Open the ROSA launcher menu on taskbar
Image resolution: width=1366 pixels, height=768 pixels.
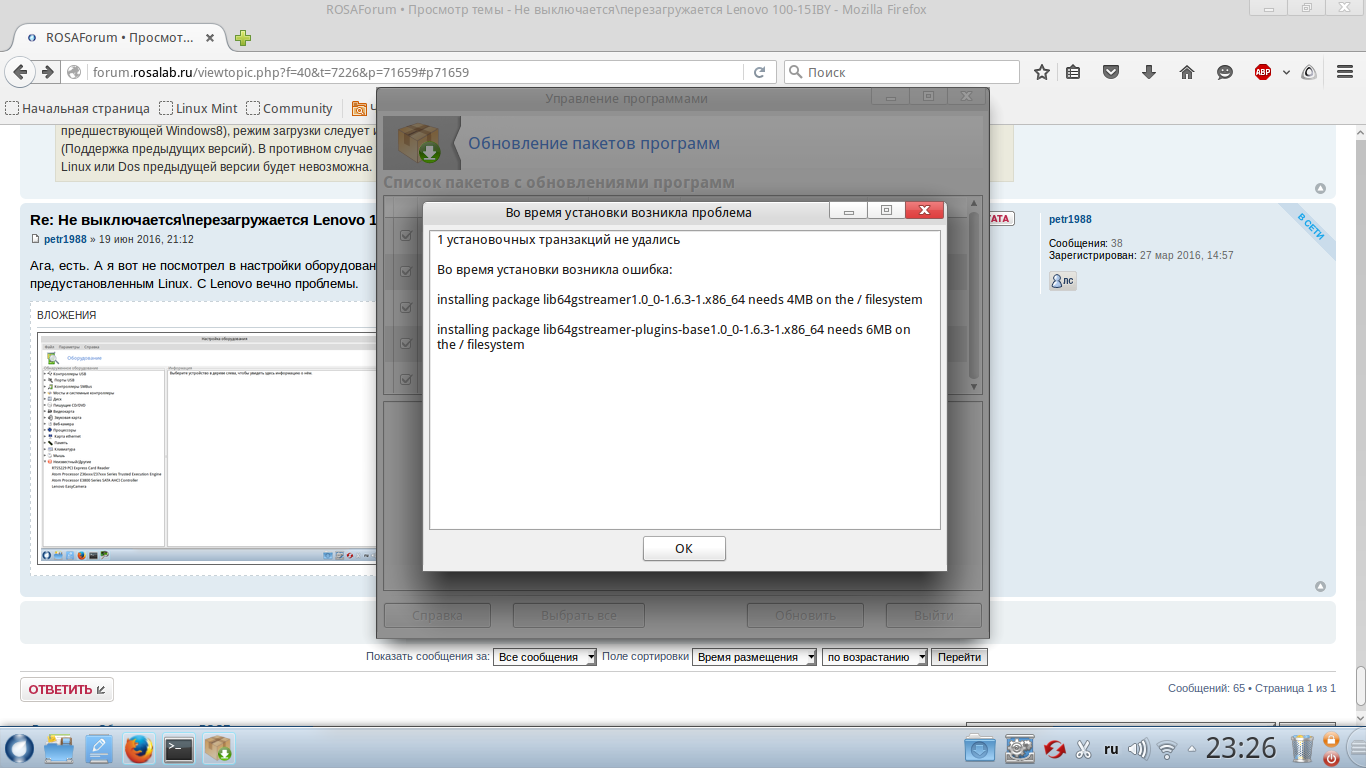pos(20,748)
